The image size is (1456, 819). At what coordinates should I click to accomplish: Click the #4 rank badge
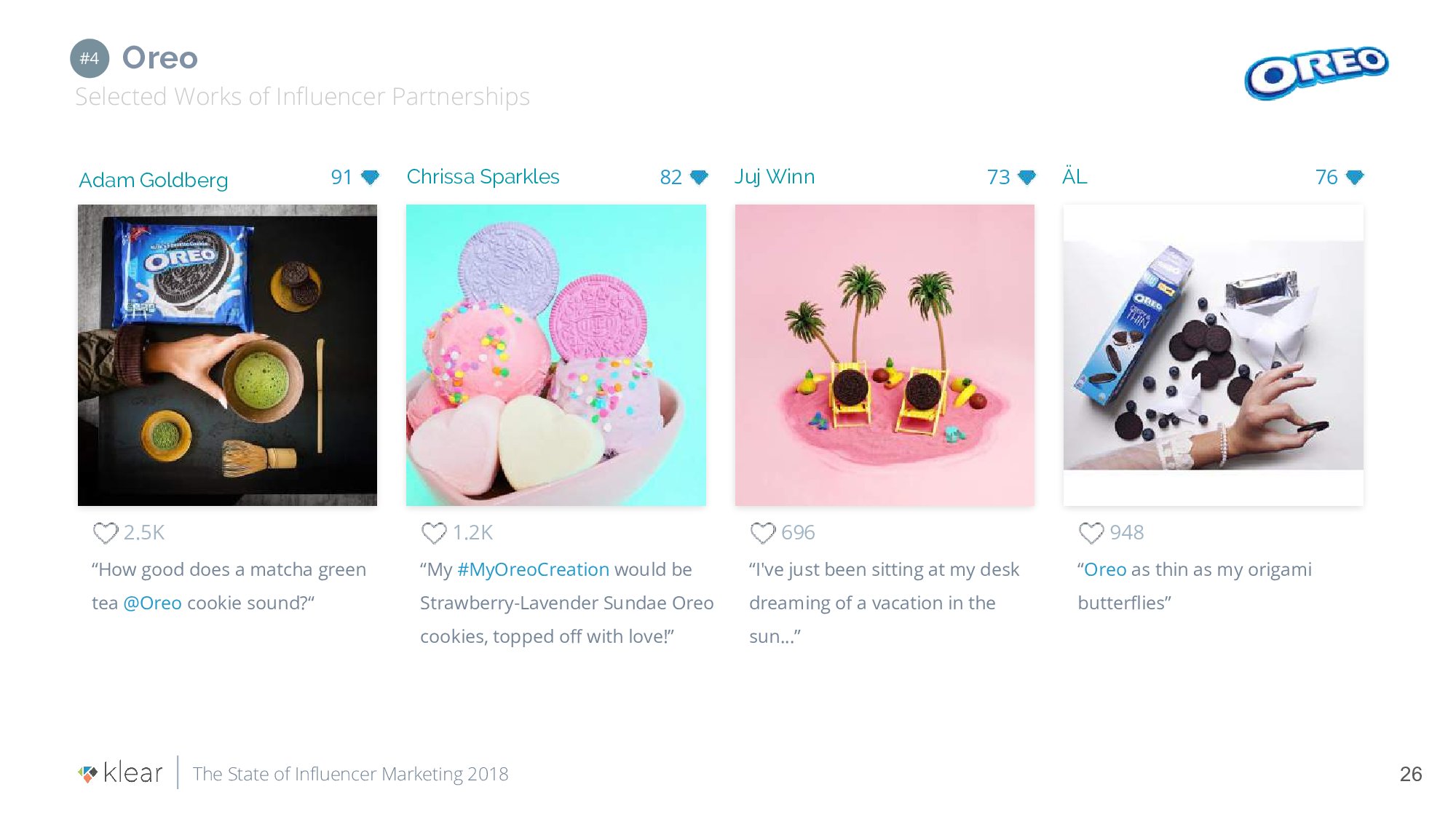[x=90, y=58]
